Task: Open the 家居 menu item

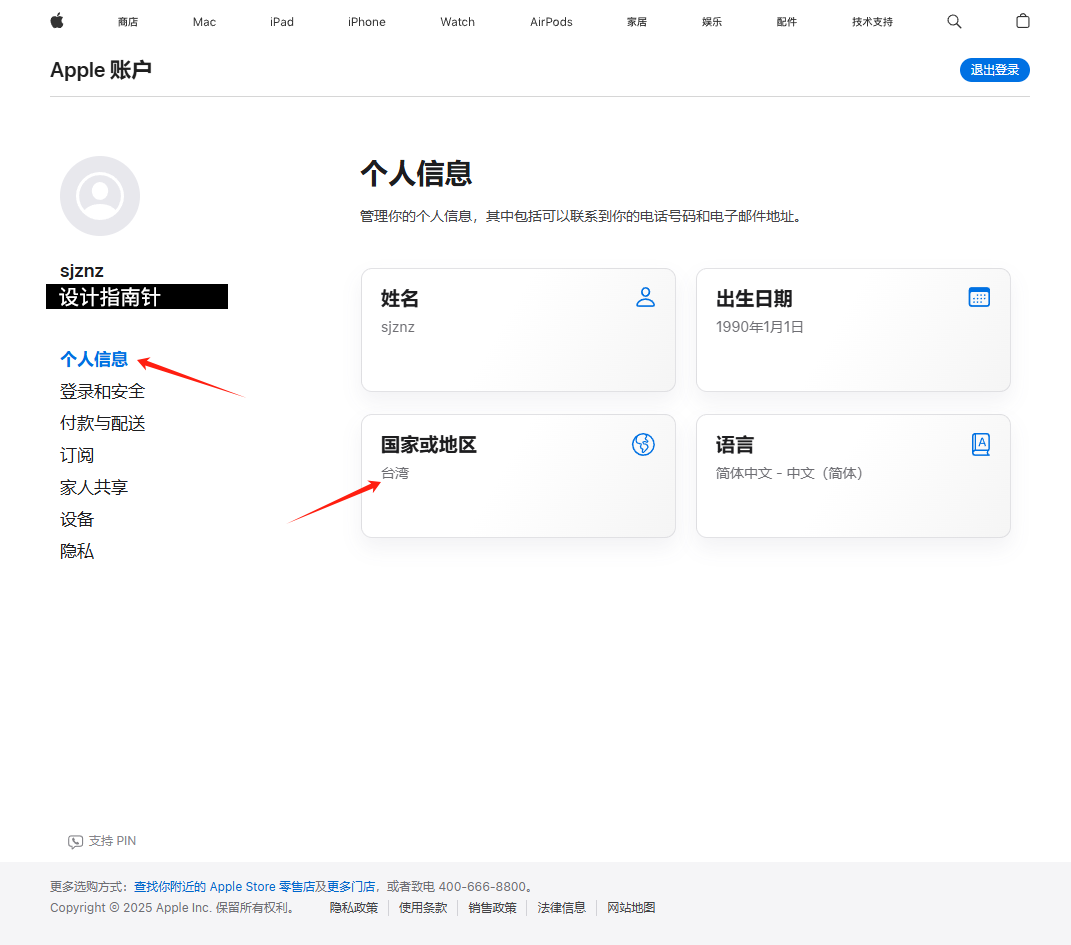Action: tap(637, 22)
